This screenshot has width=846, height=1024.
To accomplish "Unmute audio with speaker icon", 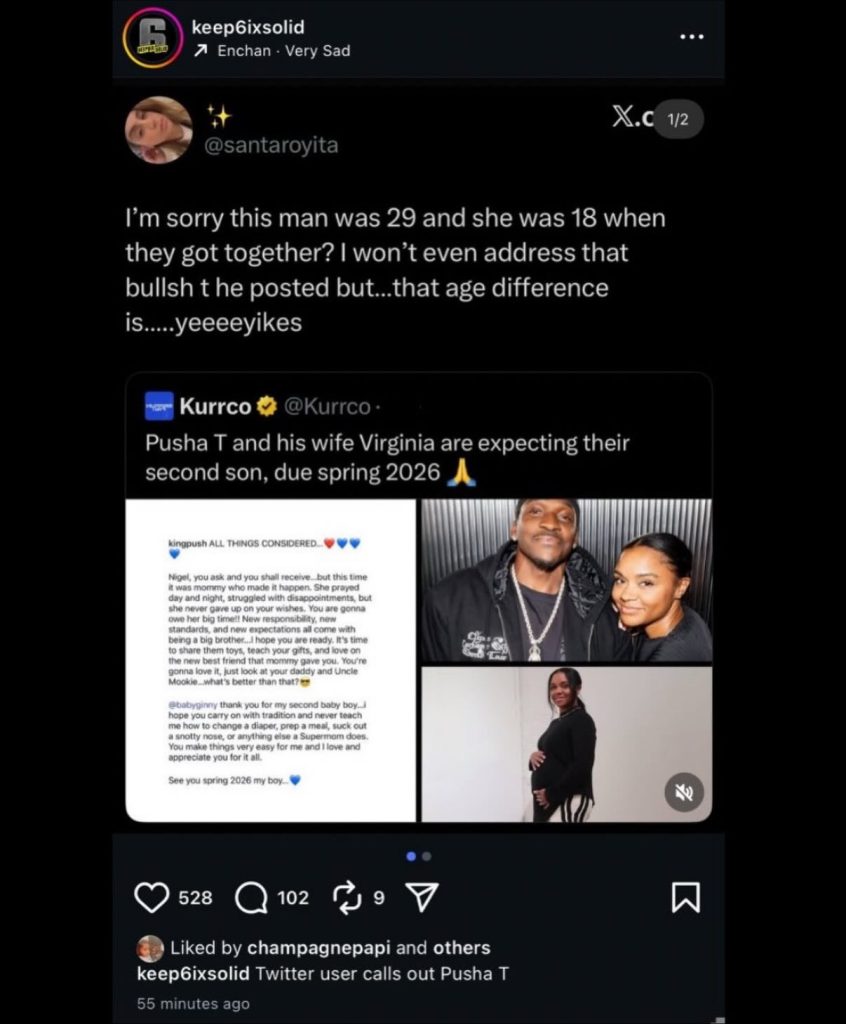I will coord(684,792).
